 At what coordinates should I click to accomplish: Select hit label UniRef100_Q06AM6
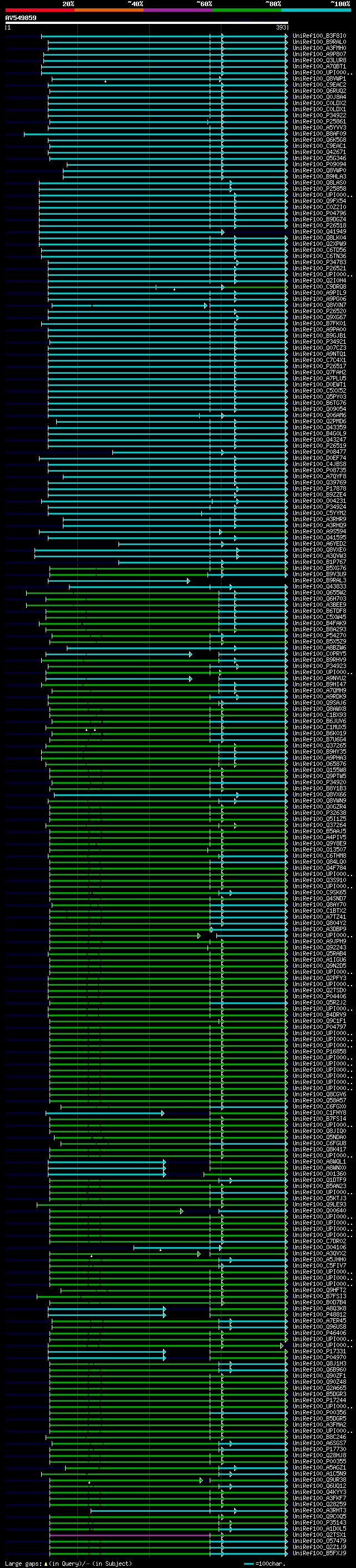(x=319, y=415)
